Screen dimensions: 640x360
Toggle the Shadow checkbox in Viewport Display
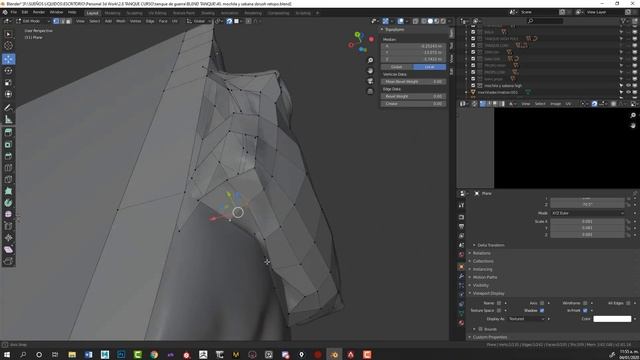[x=542, y=311]
